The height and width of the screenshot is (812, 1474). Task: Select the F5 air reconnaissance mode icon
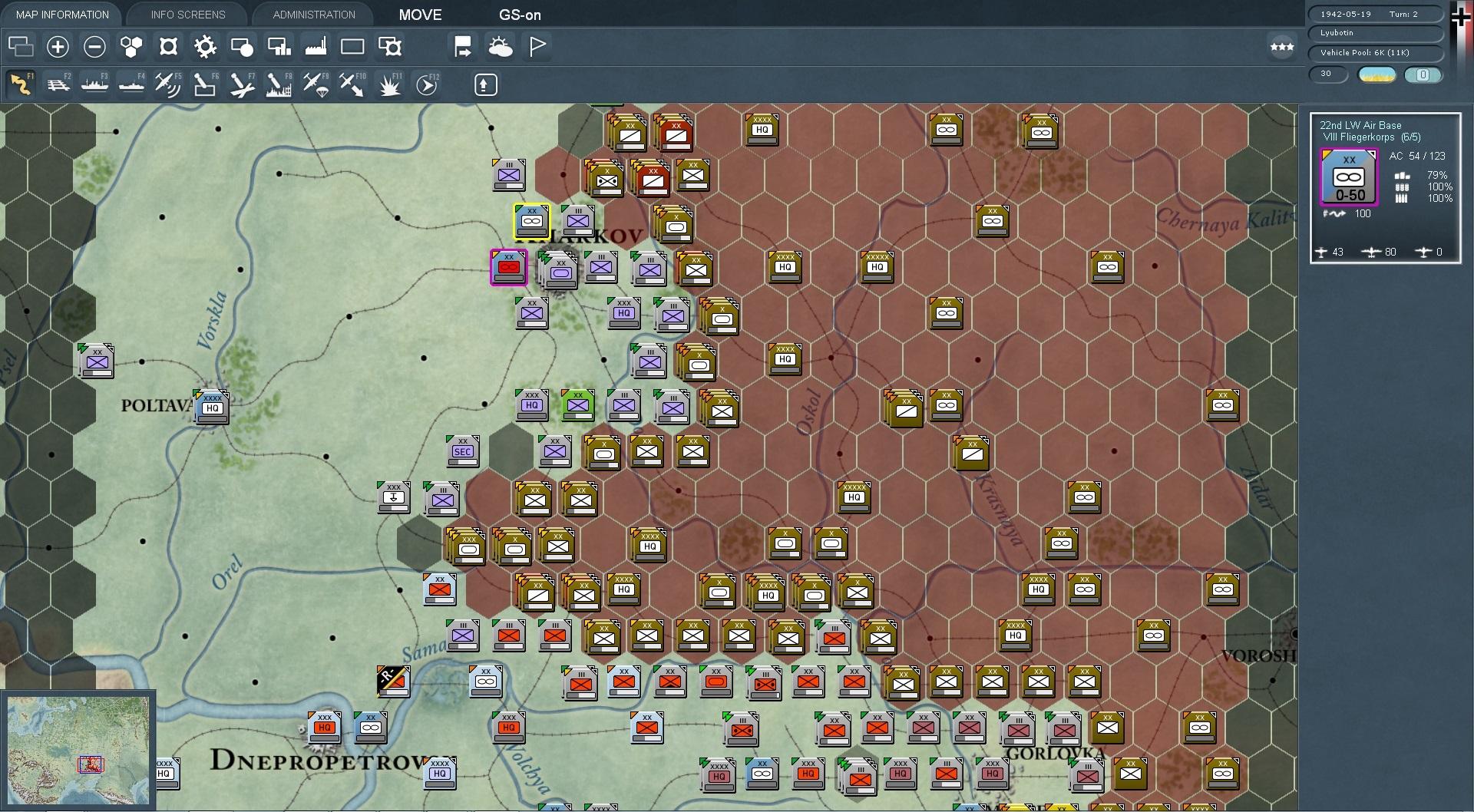[169, 83]
